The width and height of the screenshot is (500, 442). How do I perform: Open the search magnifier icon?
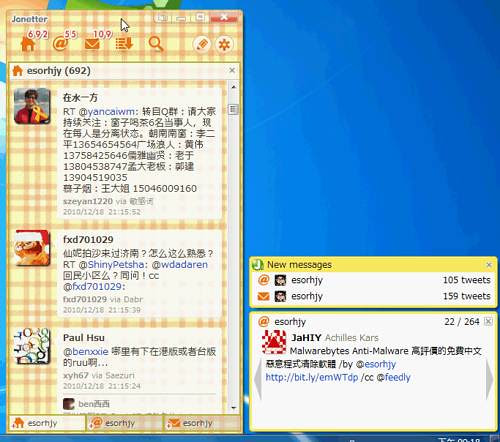156,44
